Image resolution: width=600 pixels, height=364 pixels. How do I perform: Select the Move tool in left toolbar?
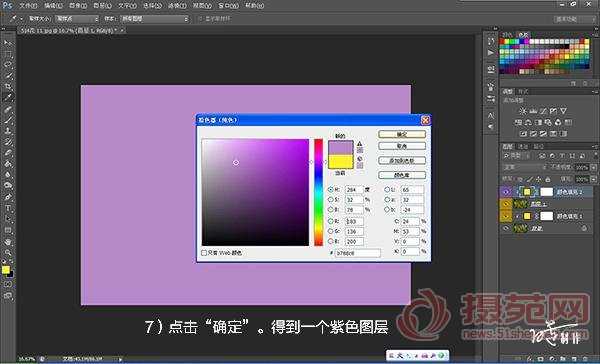pos(8,43)
